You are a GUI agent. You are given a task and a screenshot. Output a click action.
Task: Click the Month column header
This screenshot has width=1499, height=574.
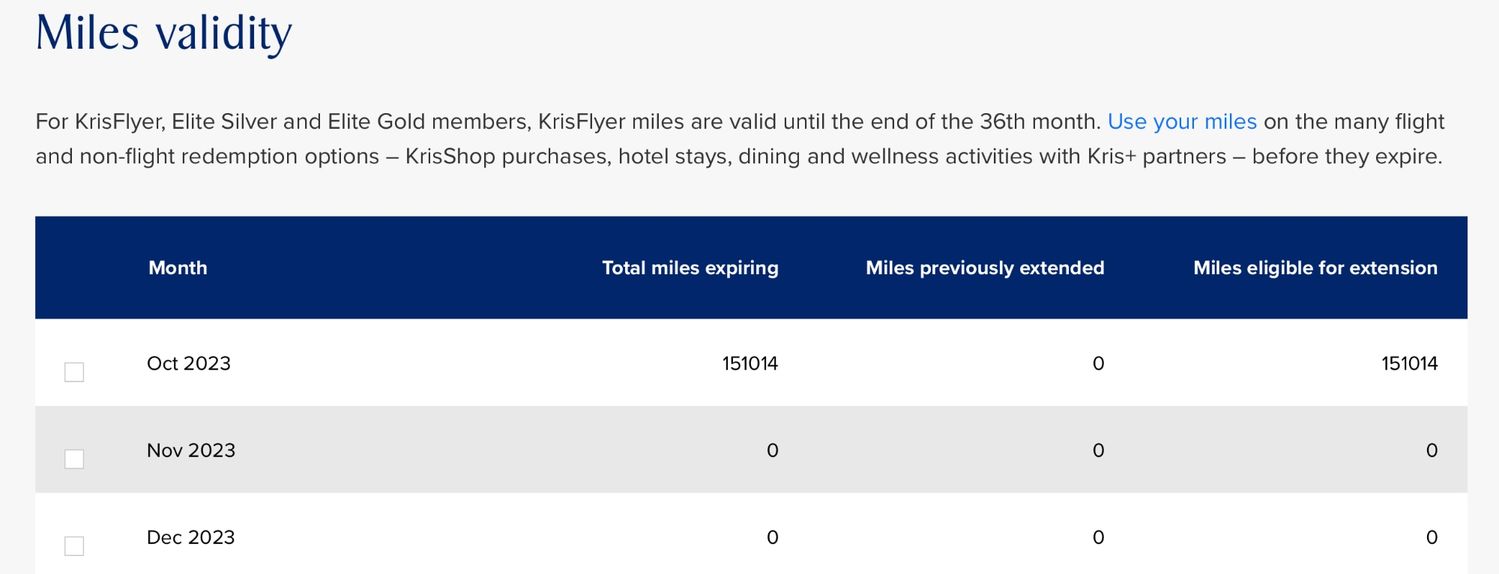[x=178, y=268]
